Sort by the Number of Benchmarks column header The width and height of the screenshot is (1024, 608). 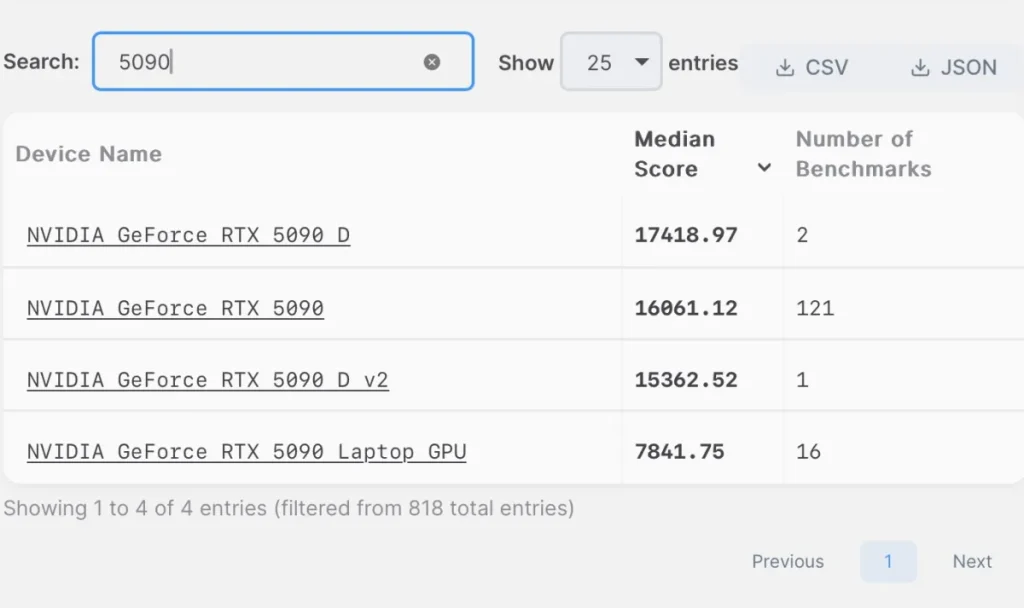[863, 154]
